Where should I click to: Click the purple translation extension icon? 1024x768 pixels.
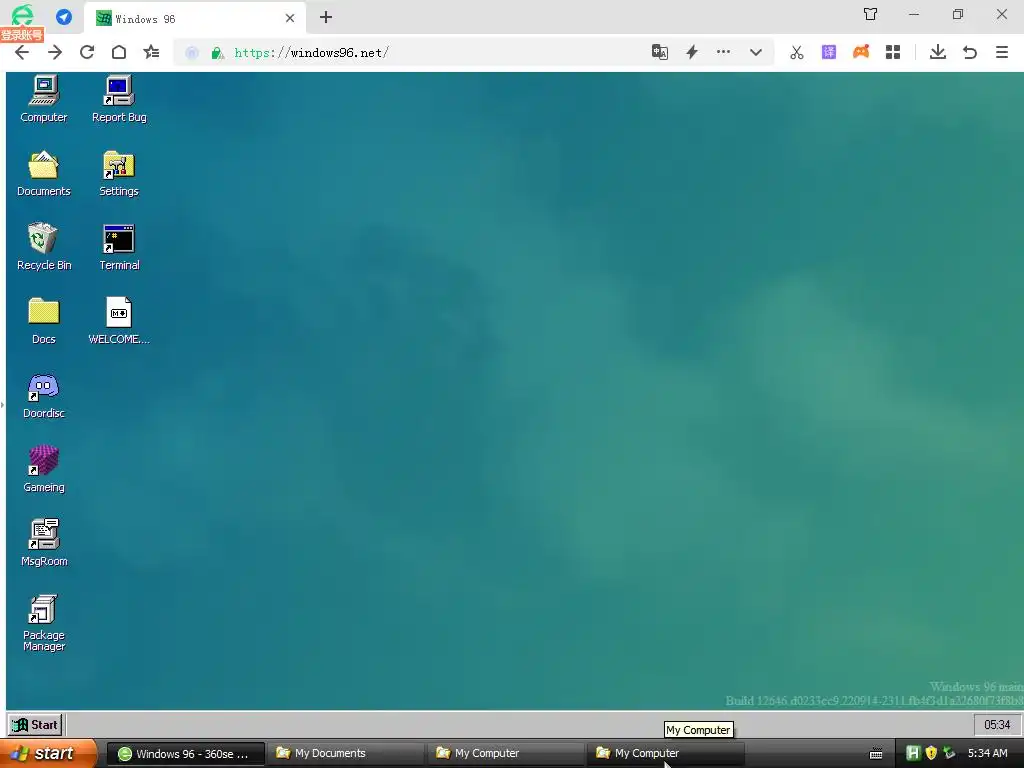[829, 52]
